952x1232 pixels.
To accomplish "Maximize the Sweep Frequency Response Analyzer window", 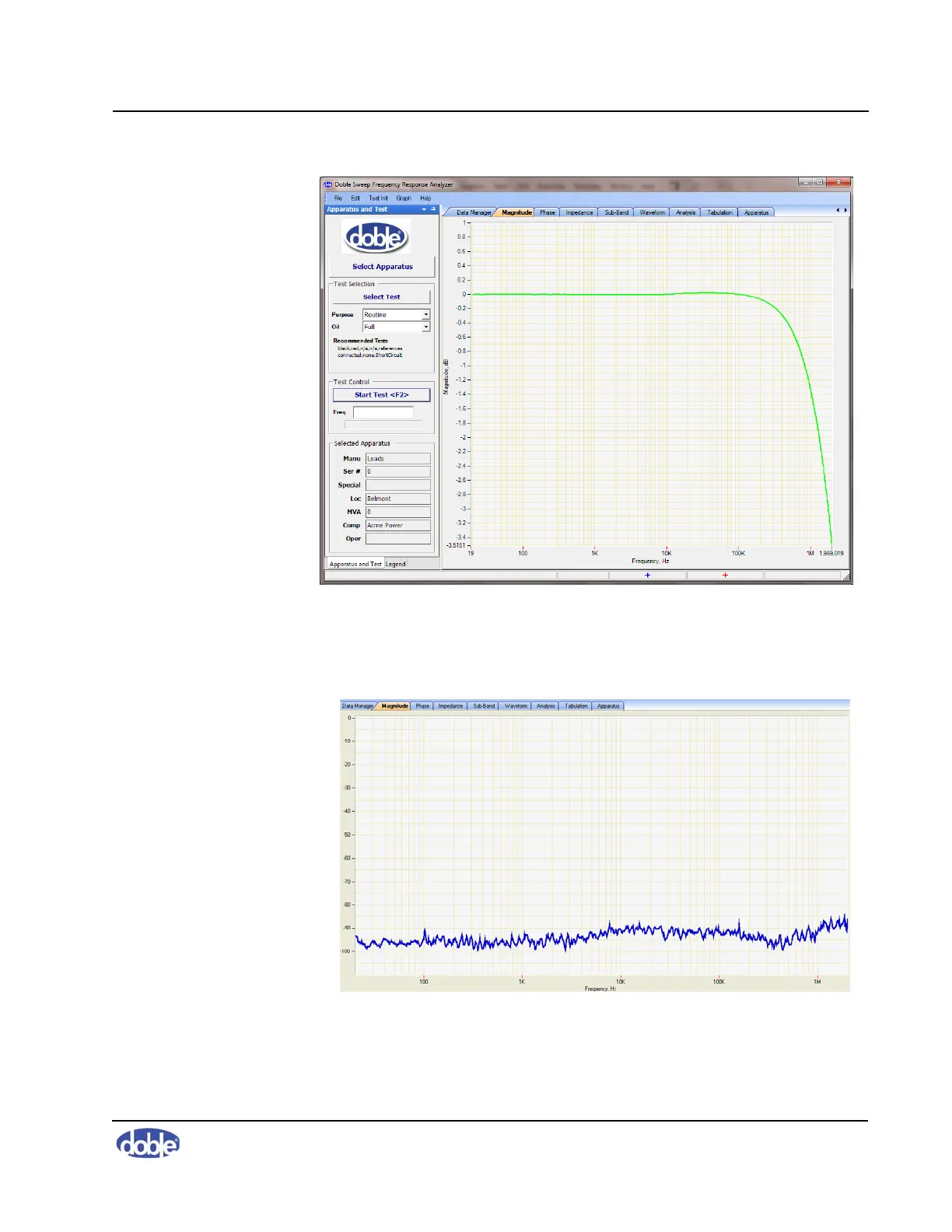I will 819,182.
